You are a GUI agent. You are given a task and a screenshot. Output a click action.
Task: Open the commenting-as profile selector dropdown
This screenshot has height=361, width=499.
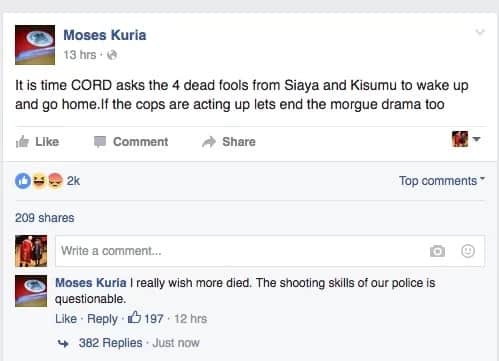[466, 139]
